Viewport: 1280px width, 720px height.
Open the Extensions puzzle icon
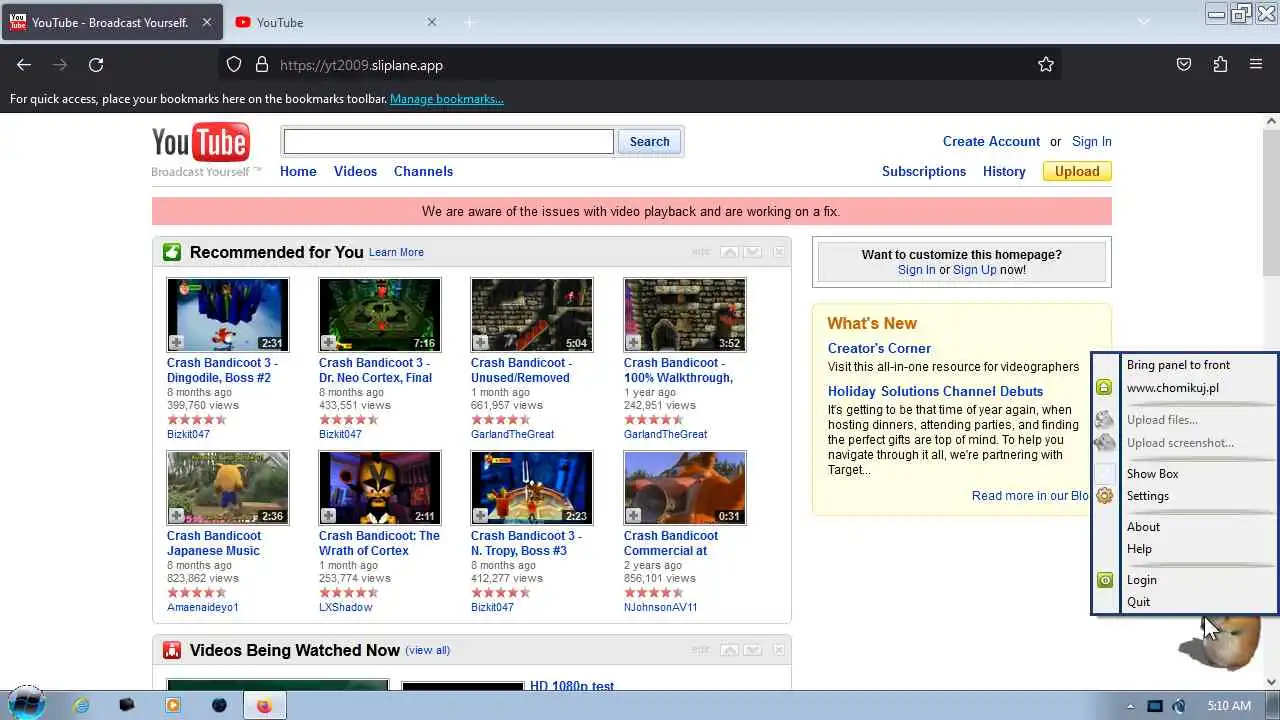(x=1220, y=64)
